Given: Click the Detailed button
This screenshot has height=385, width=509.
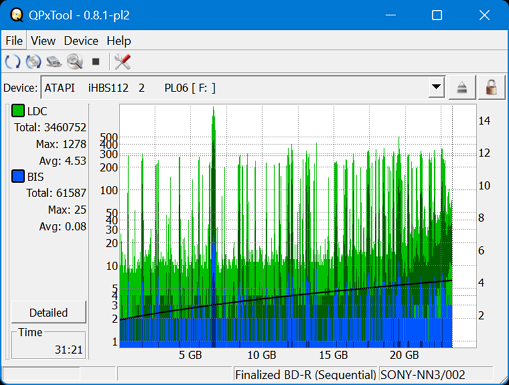Looking at the screenshot, I should click(49, 312).
